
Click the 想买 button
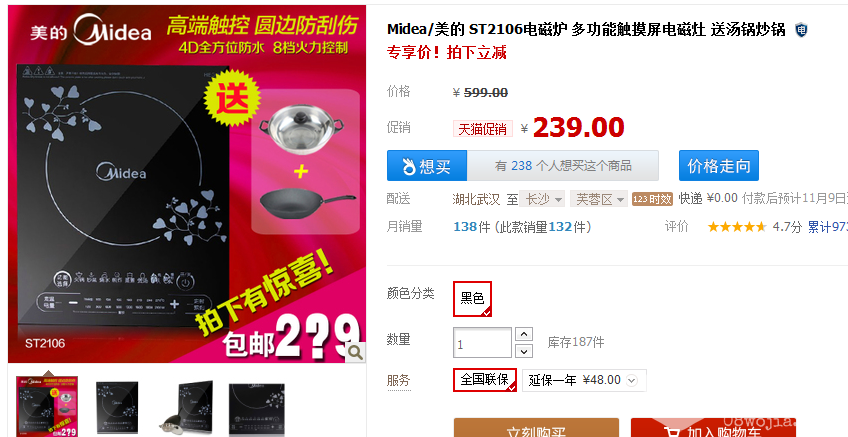tap(427, 165)
